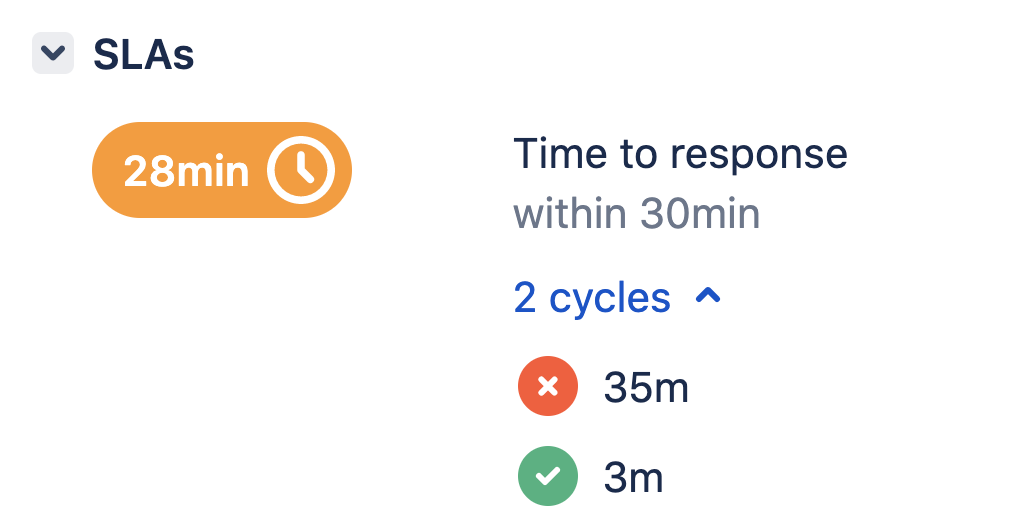Select the 35m cycle duration
The height and width of the screenshot is (532, 1024).
click(x=646, y=387)
